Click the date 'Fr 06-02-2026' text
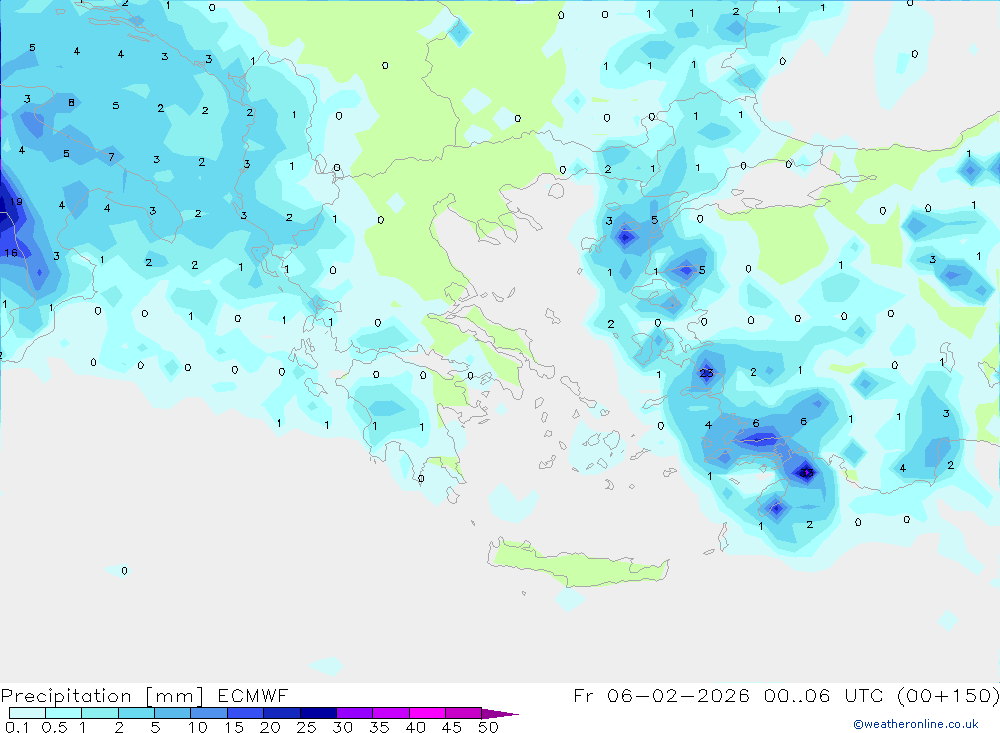The image size is (1000, 733). click(x=661, y=696)
